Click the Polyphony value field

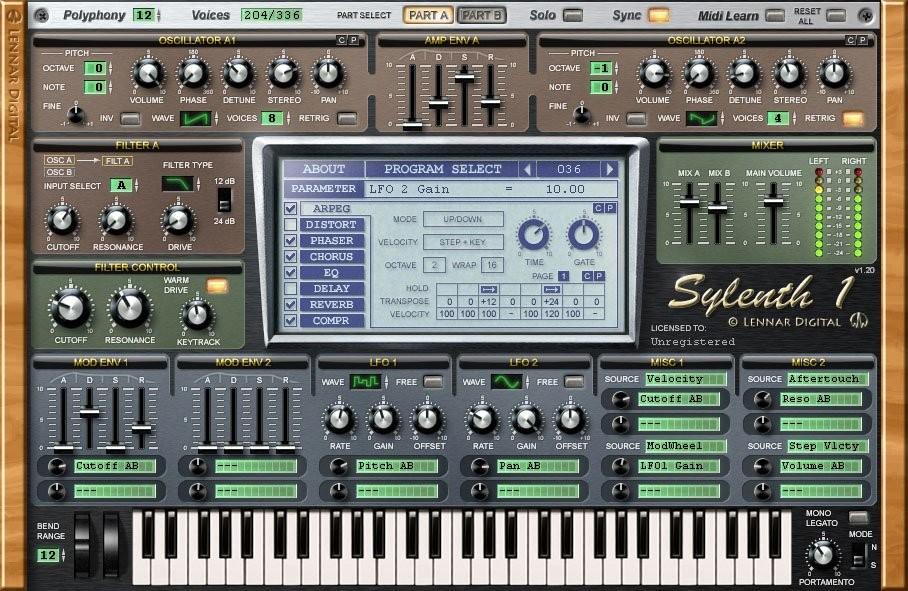143,15
